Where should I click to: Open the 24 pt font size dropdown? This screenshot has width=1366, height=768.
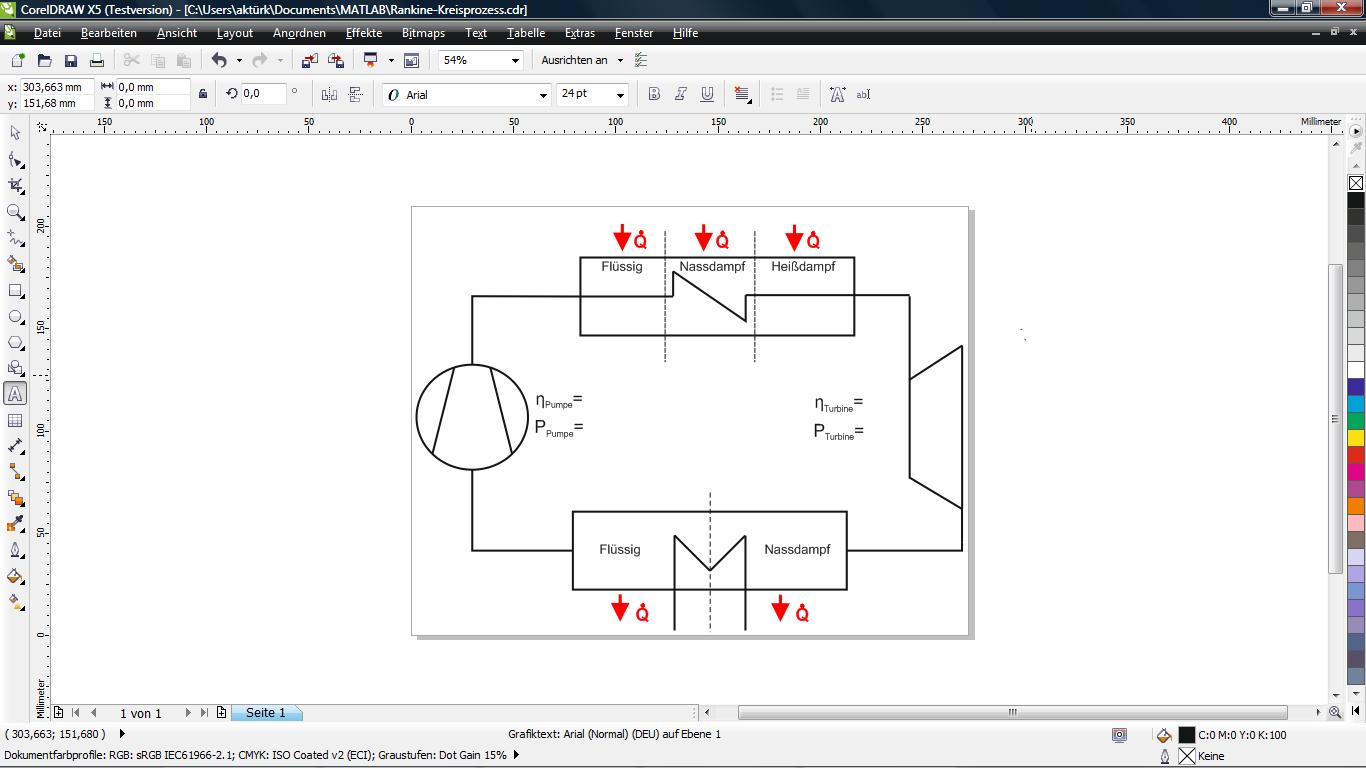click(620, 95)
